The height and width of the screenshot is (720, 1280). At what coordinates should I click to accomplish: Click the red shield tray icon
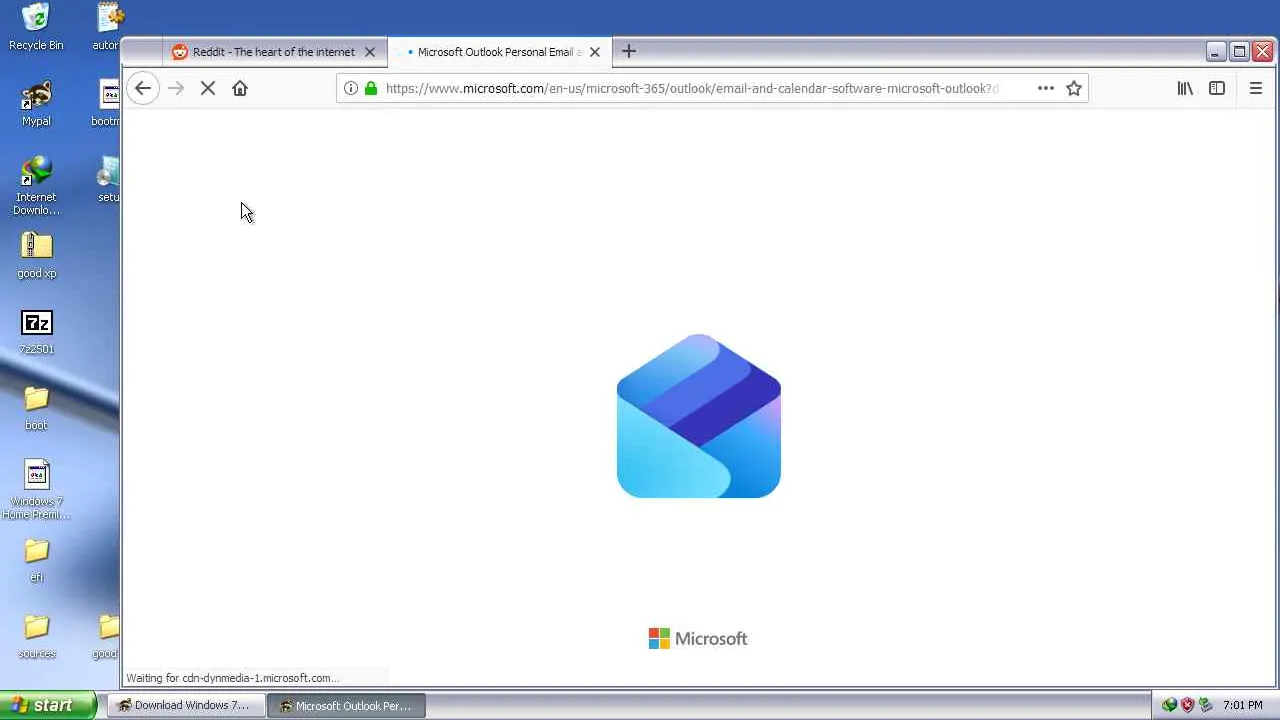pos(1187,705)
